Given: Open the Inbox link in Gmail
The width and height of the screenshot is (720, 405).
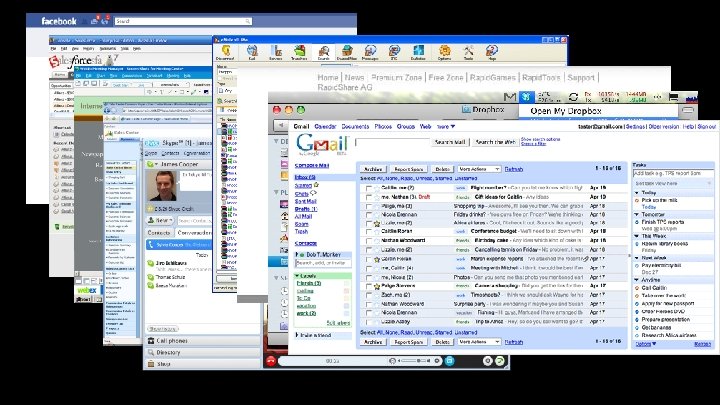Looking at the screenshot, I should 305,177.
